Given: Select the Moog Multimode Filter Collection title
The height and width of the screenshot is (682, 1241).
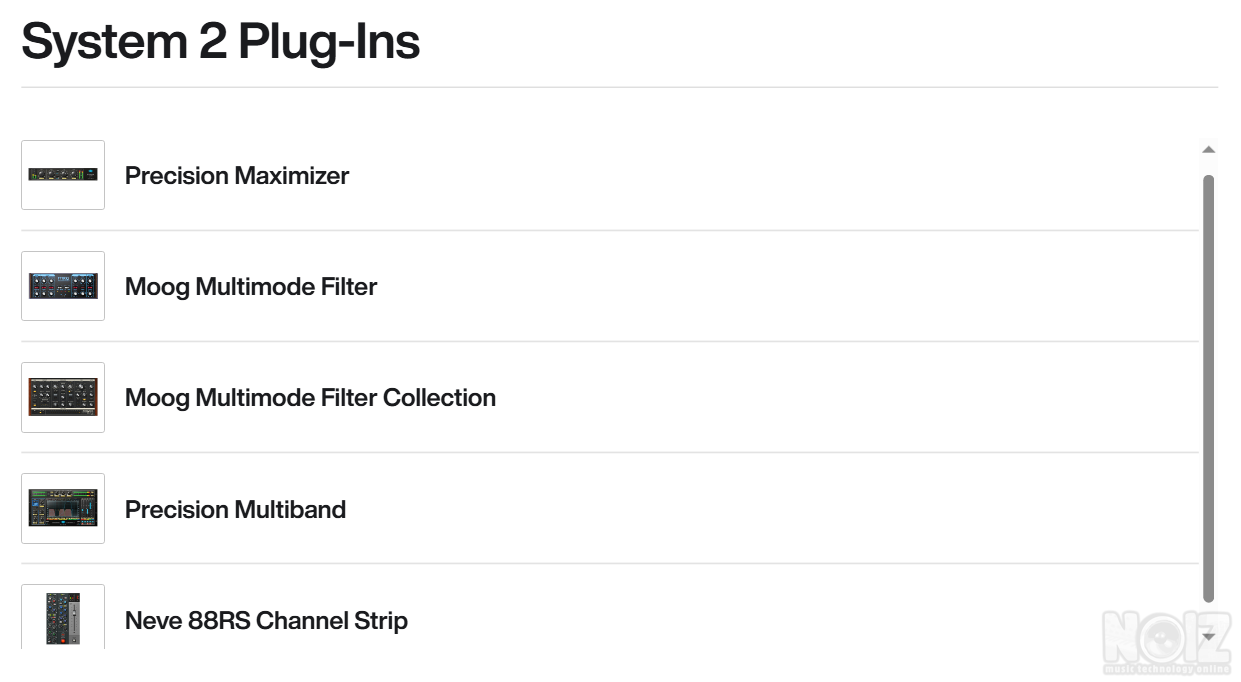Looking at the screenshot, I should pyautogui.click(x=310, y=398).
